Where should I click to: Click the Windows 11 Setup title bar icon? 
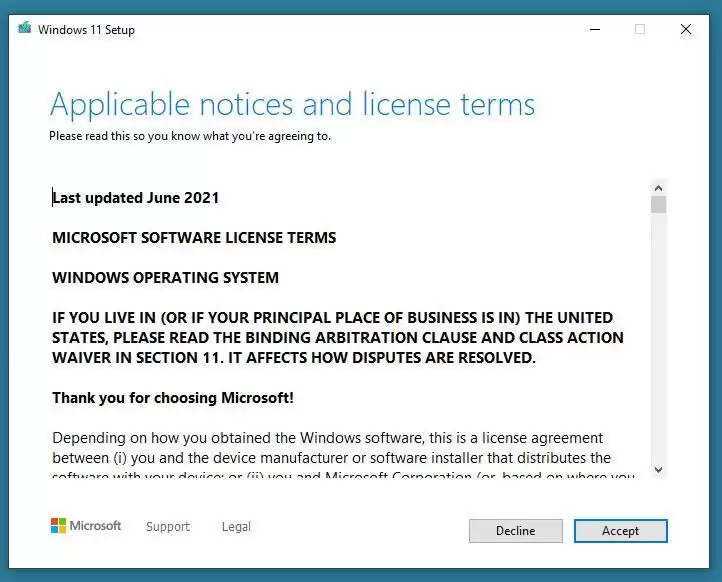pyautogui.click(x=25, y=29)
